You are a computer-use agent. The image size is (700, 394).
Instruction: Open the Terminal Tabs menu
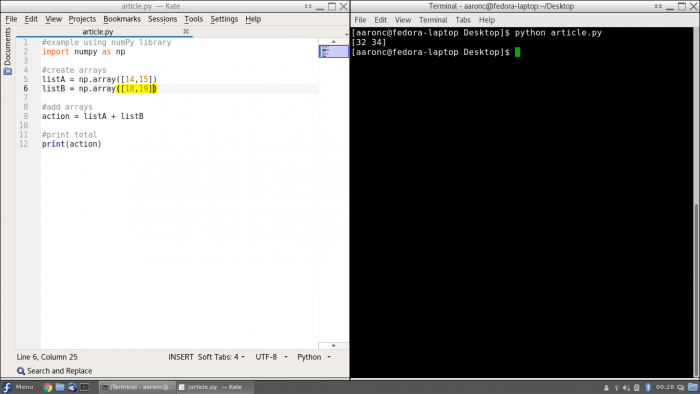pyautogui.click(x=463, y=20)
